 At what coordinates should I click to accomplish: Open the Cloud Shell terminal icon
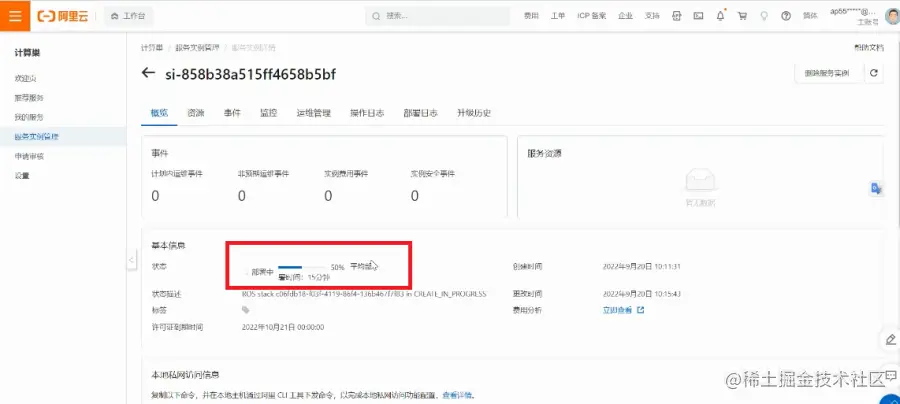pyautogui.click(x=699, y=16)
